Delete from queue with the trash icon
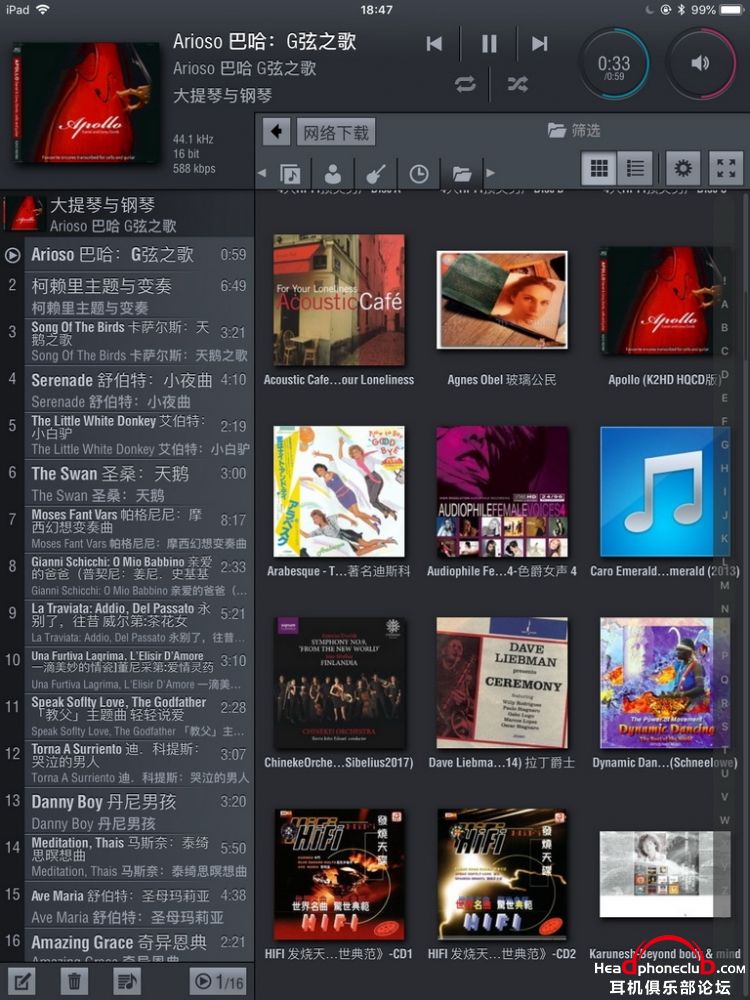This screenshot has width=750, height=1000. click(x=74, y=982)
